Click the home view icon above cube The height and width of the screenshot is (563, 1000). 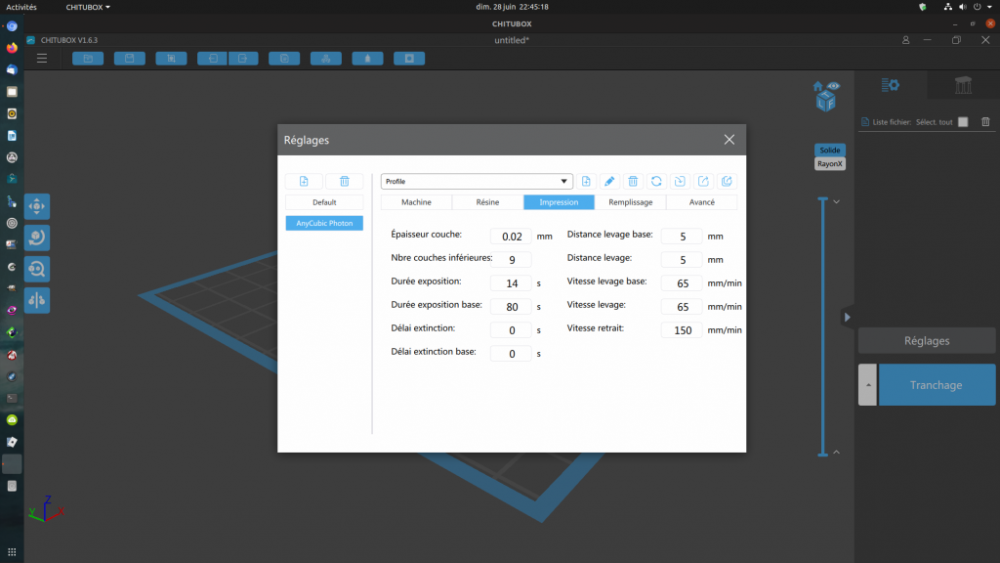pos(818,86)
